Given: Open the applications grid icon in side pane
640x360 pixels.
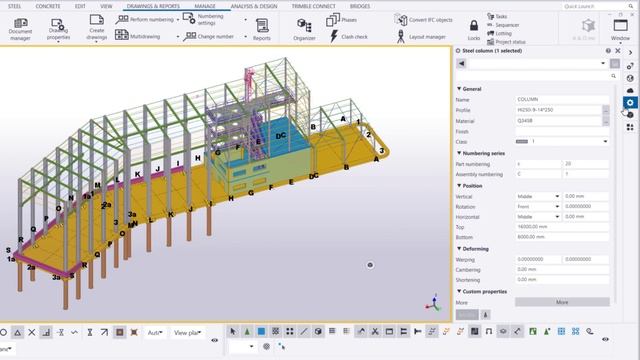Looking at the screenshot, I should click(x=630, y=127).
